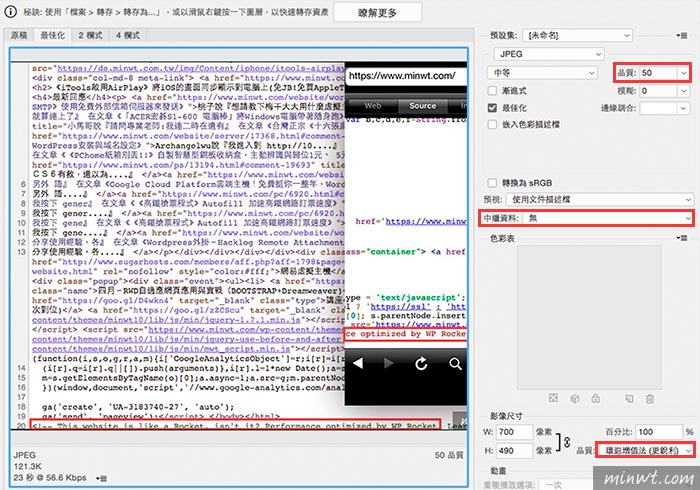Viewport: 700px width, 490px height.
Task: Switch to the 4 欄式 tab
Action: [x=128, y=35]
